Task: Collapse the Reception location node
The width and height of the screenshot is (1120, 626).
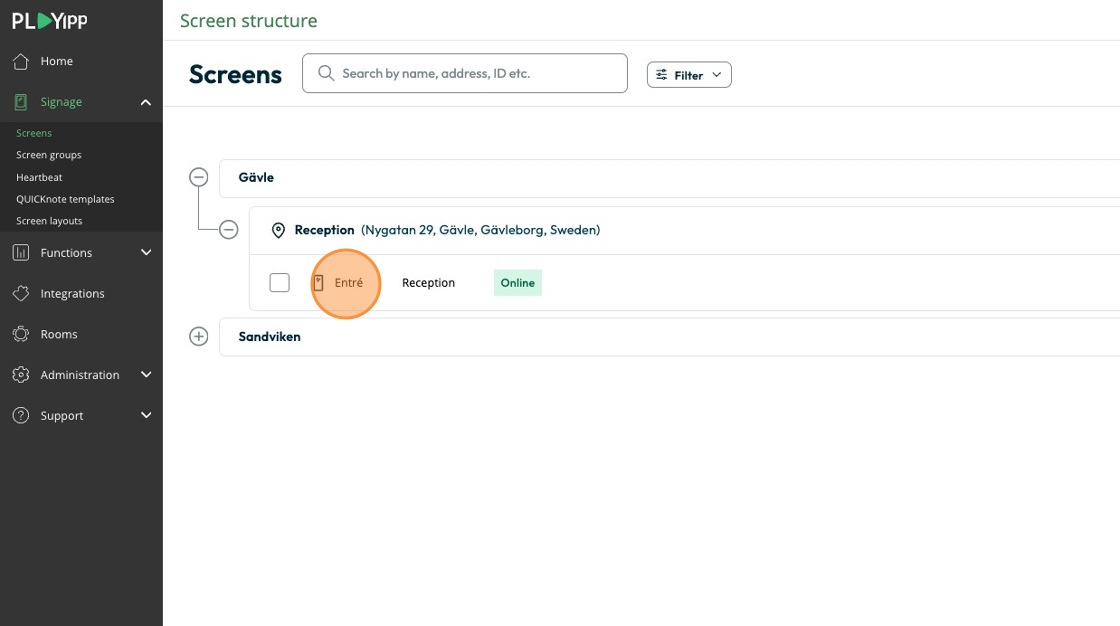Action: [x=229, y=229]
